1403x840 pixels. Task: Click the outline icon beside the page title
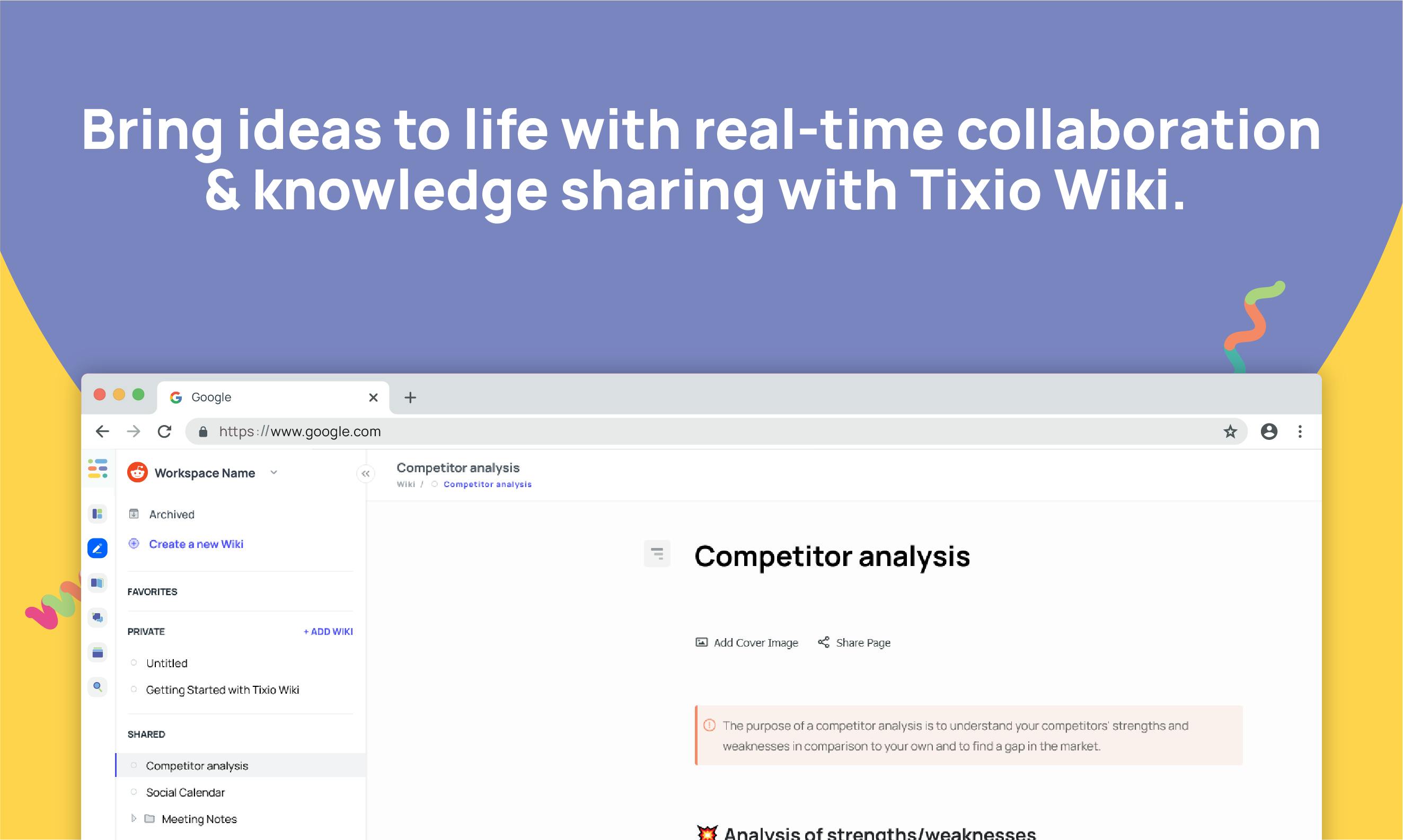pos(657,554)
